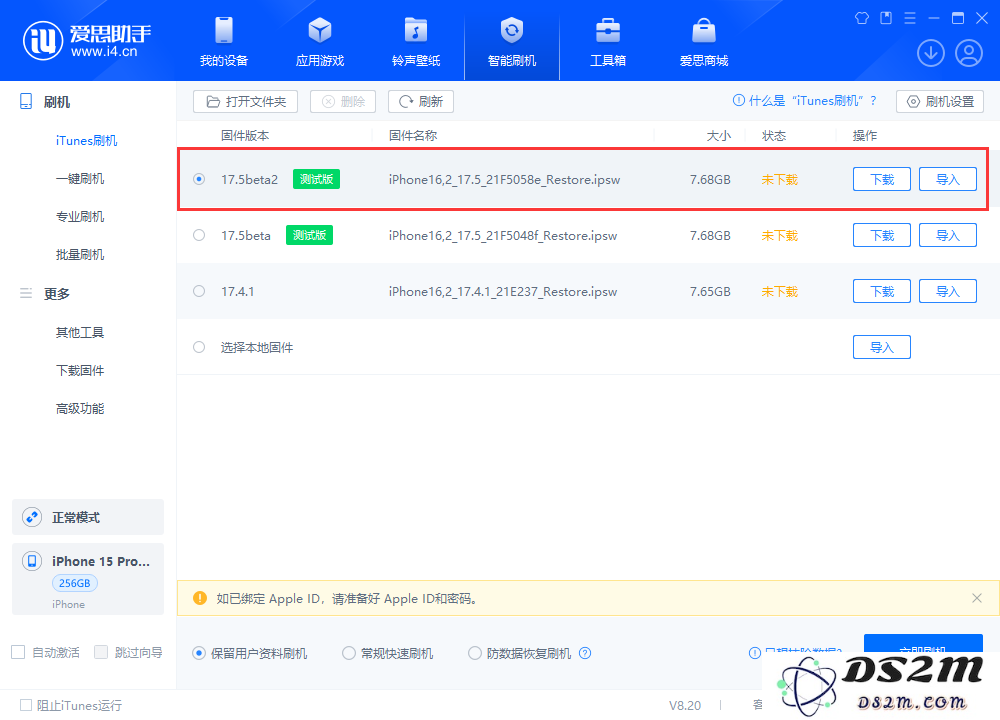Click the 刷新 refresh button
Viewport: 1000px width, 720px height.
tap(421, 101)
